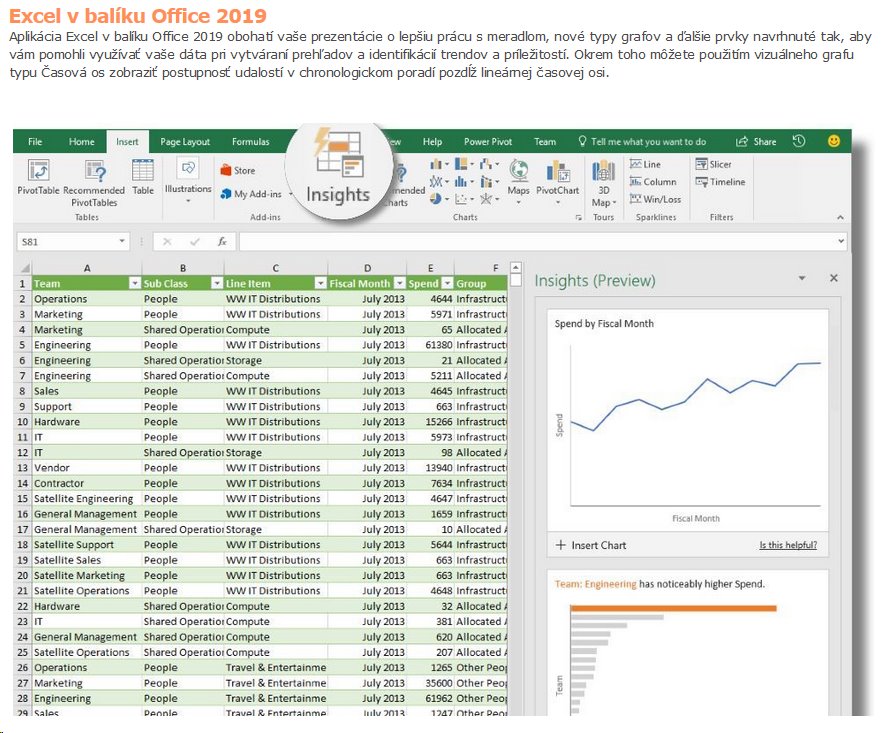883x733 pixels.
Task: Open the Team column filter dropdown
Action: (x=135, y=283)
